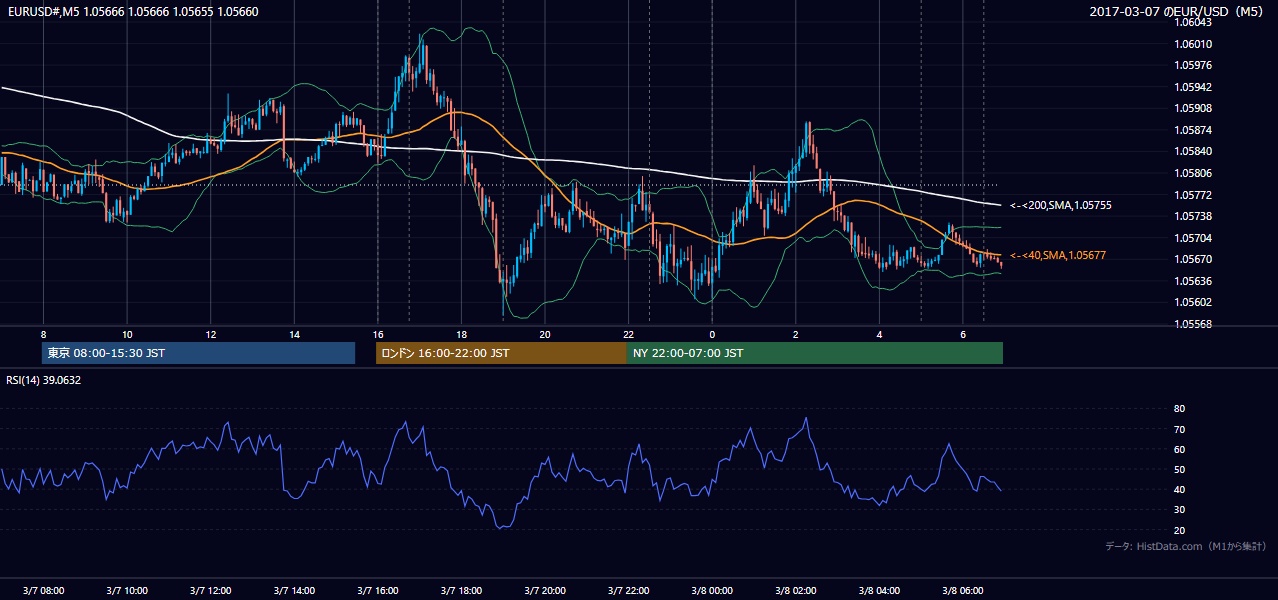The height and width of the screenshot is (600, 1278).
Task: Select the 東京 08:00-15:30 JST session bar
Action: (x=198, y=353)
